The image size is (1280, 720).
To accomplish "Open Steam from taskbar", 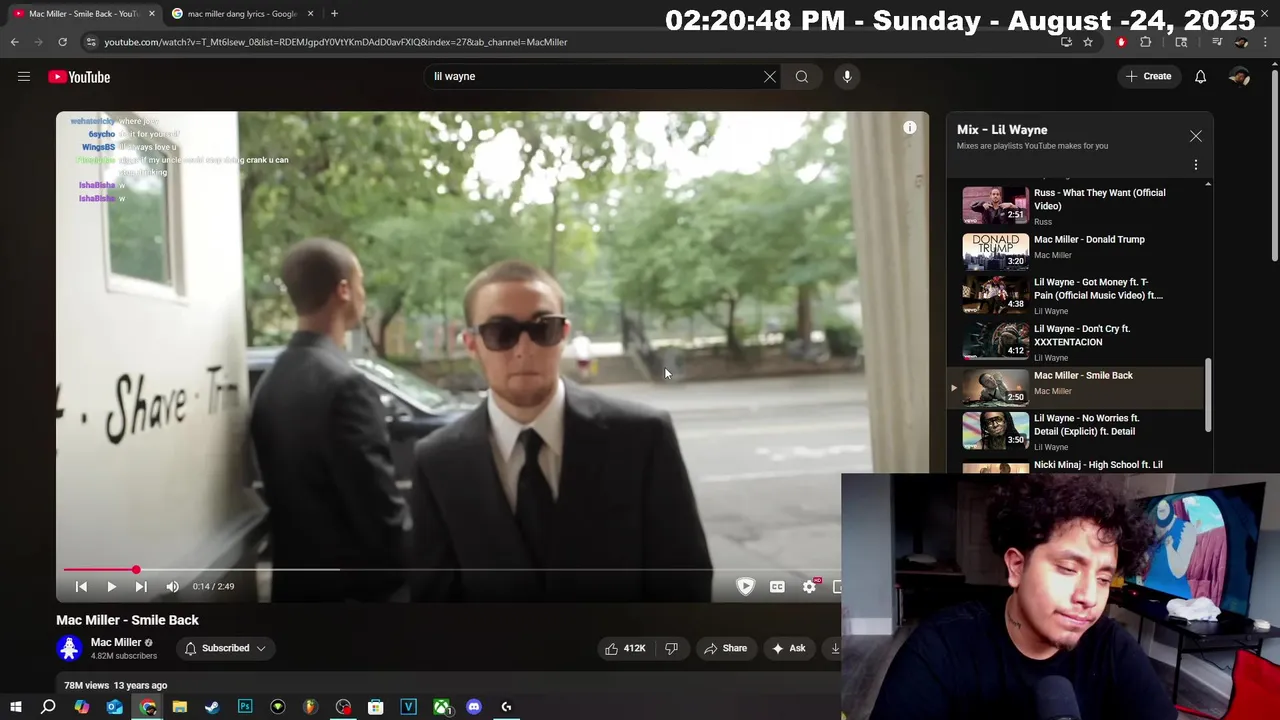I will (212, 707).
